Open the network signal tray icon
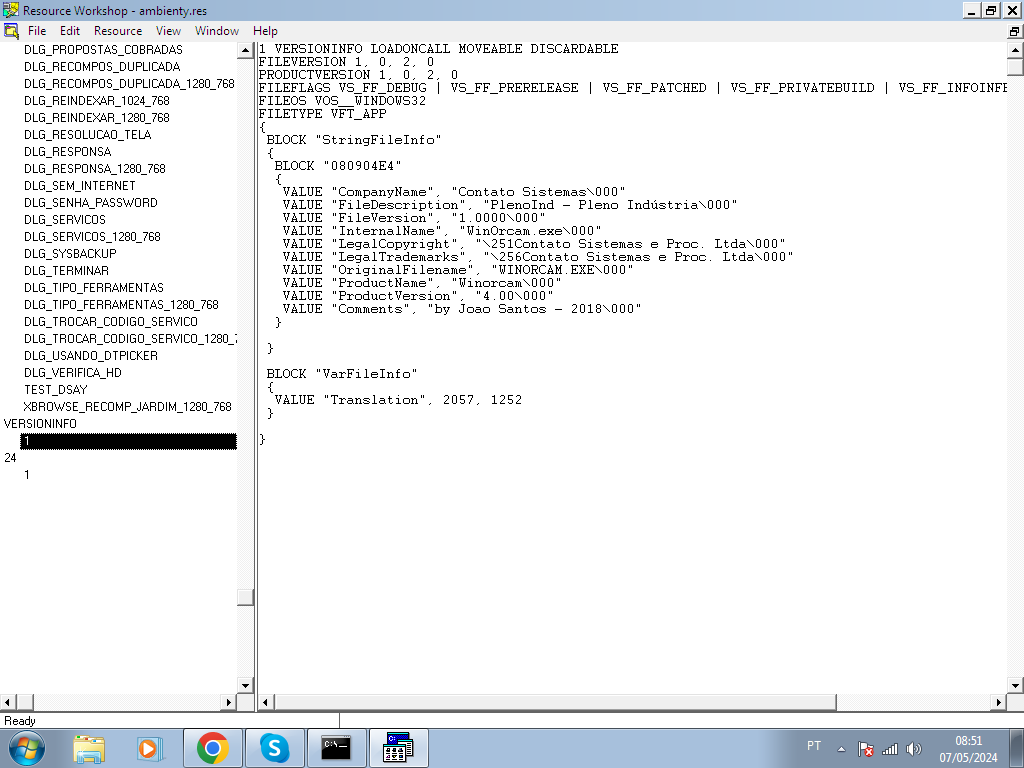The height and width of the screenshot is (768, 1024). [889, 749]
